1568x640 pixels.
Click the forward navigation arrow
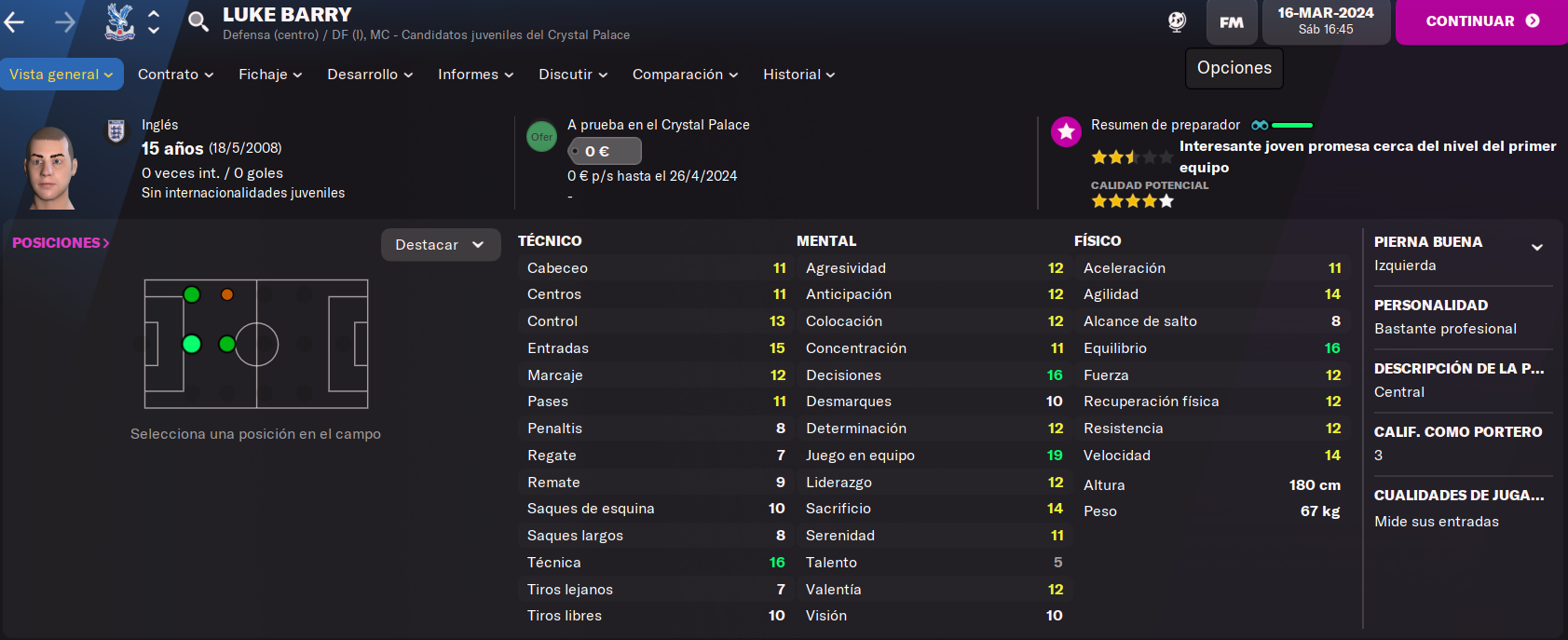click(x=65, y=21)
